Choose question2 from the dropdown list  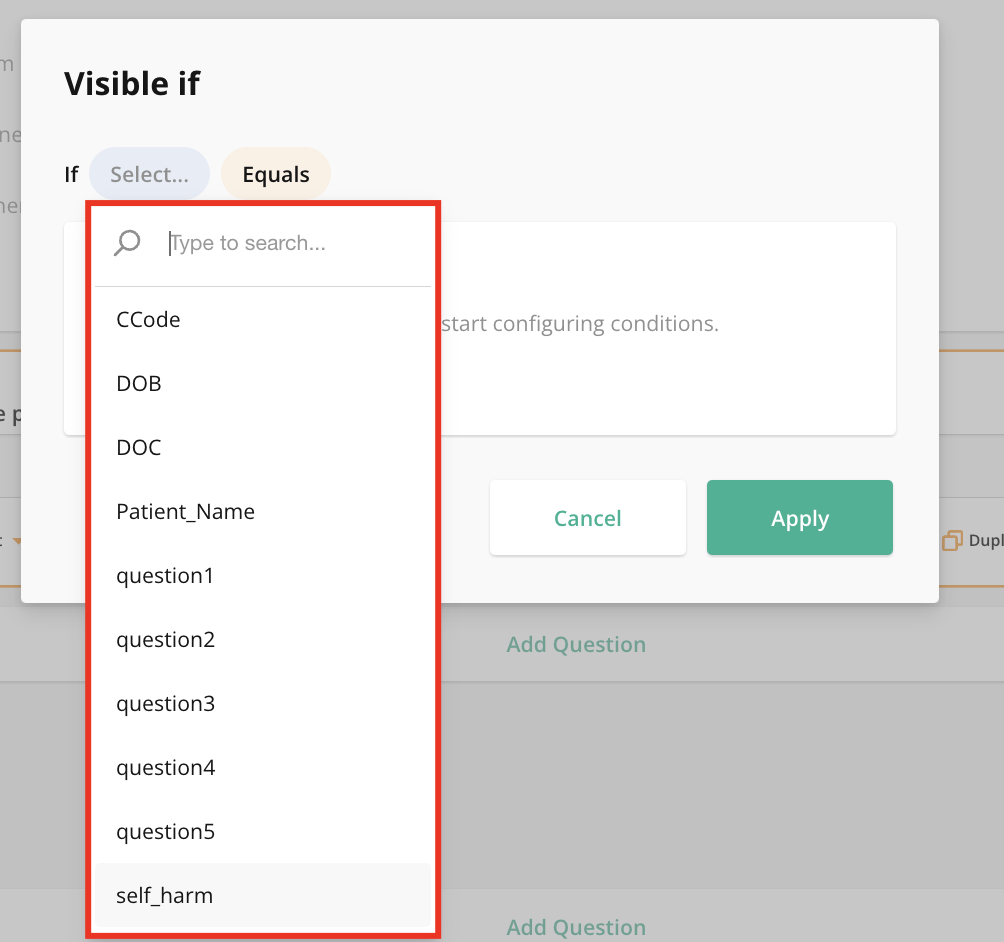(x=165, y=639)
